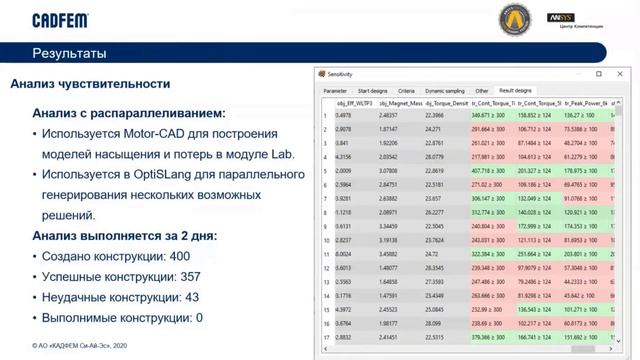
Task: Click the Создано конструкции: 400 bullet
Action: 116,256
